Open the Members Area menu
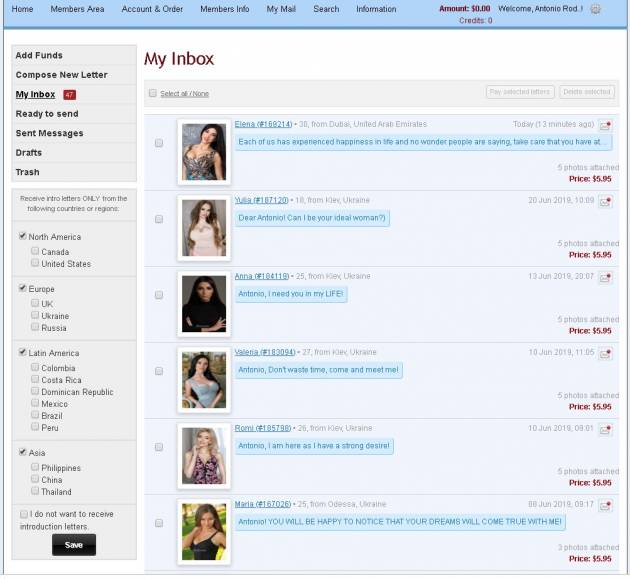Image resolution: width=630 pixels, height=579 pixels. click(x=77, y=9)
